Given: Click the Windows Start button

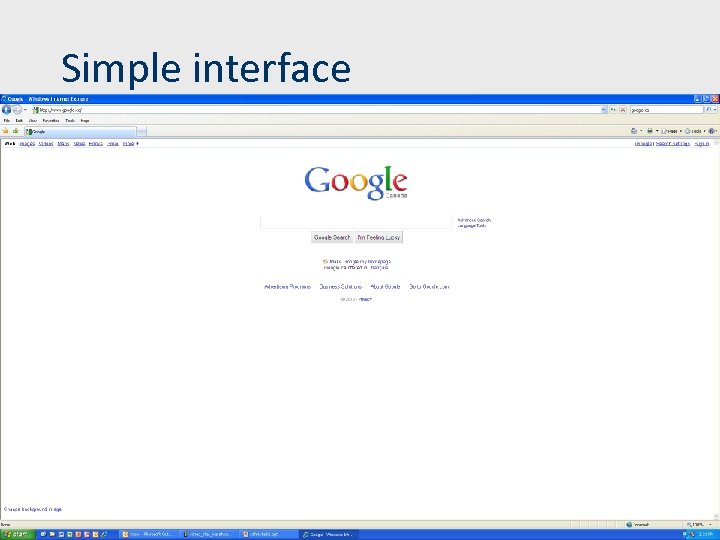Looking at the screenshot, I should [x=17, y=534].
